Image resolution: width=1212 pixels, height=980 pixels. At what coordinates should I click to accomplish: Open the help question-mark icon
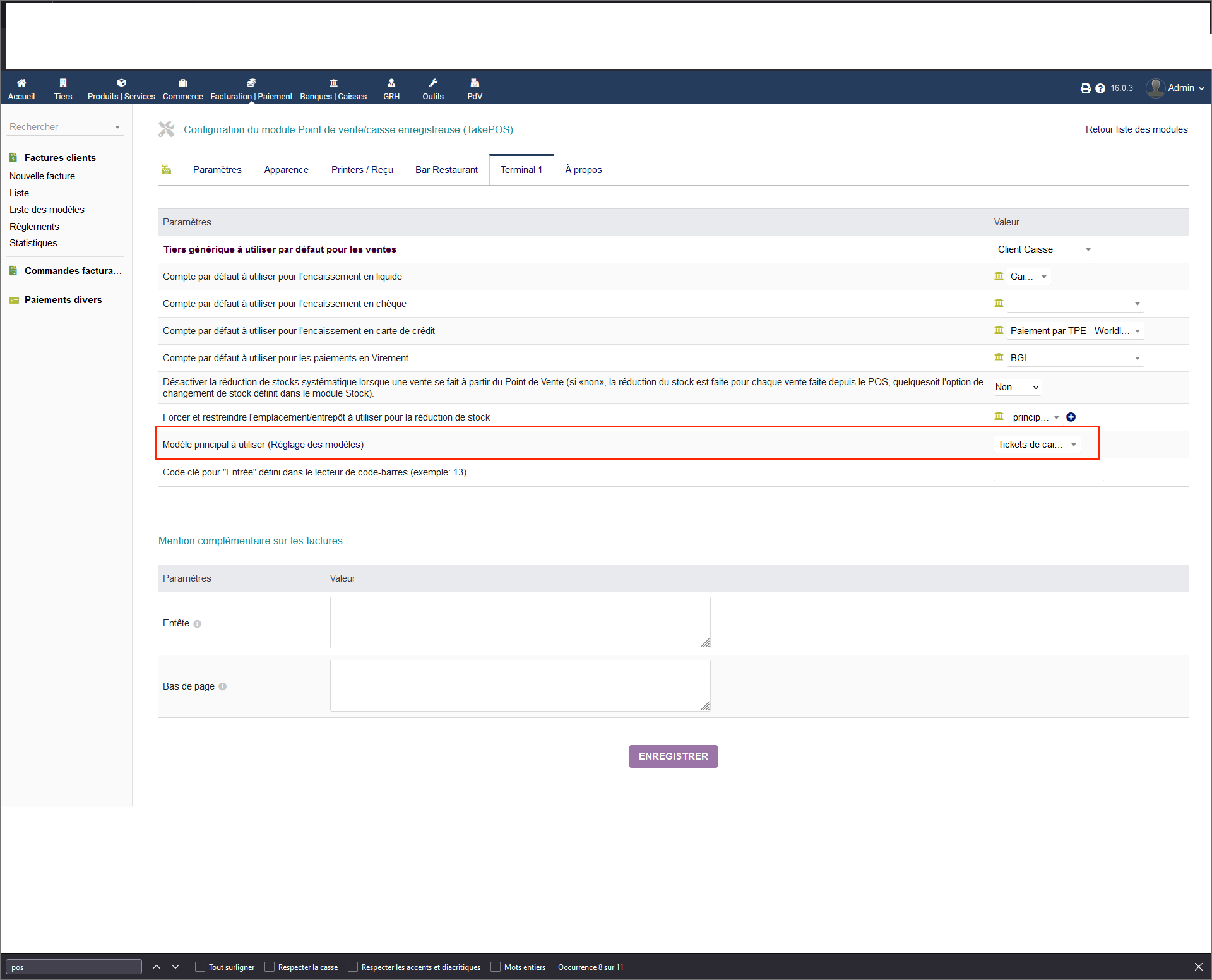1100,88
